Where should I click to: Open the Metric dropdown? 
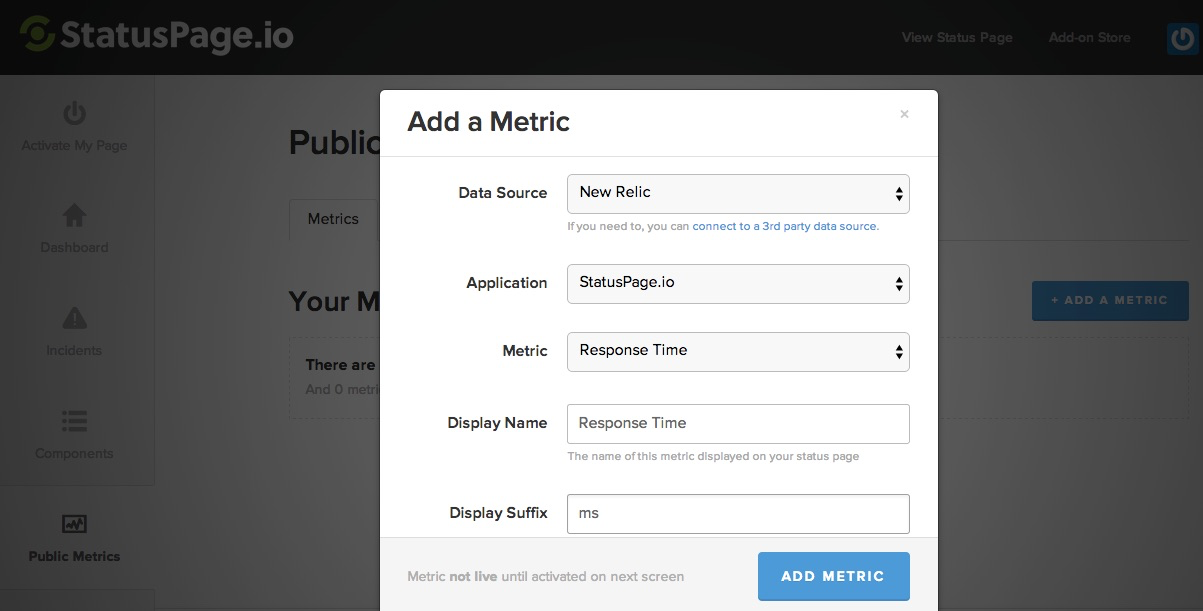point(738,351)
